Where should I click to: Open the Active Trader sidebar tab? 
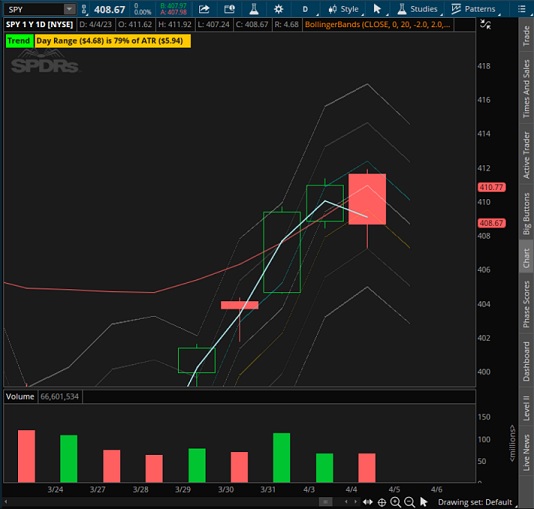[x=526, y=155]
